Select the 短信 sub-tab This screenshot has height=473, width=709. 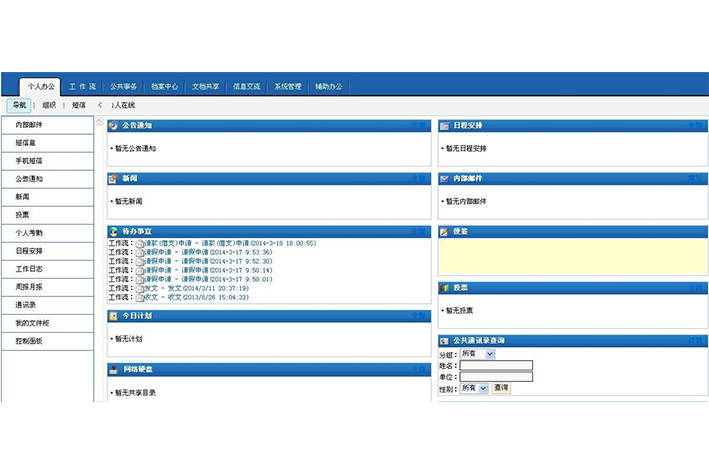click(79, 105)
